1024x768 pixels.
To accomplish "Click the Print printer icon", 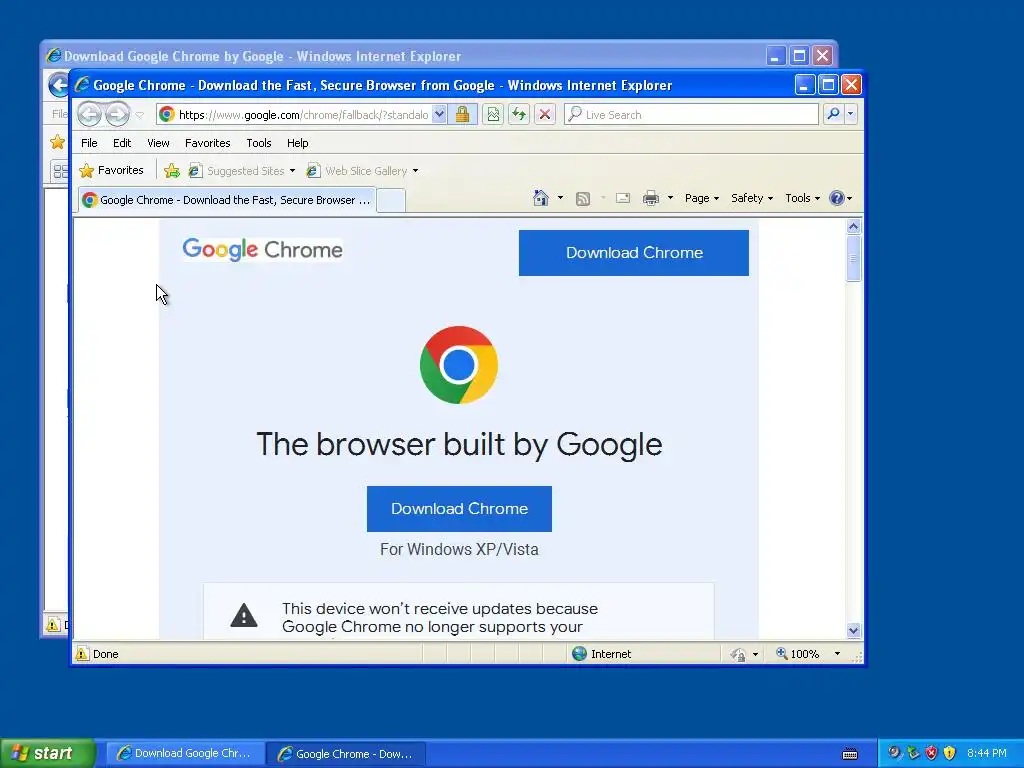I will [x=650, y=198].
